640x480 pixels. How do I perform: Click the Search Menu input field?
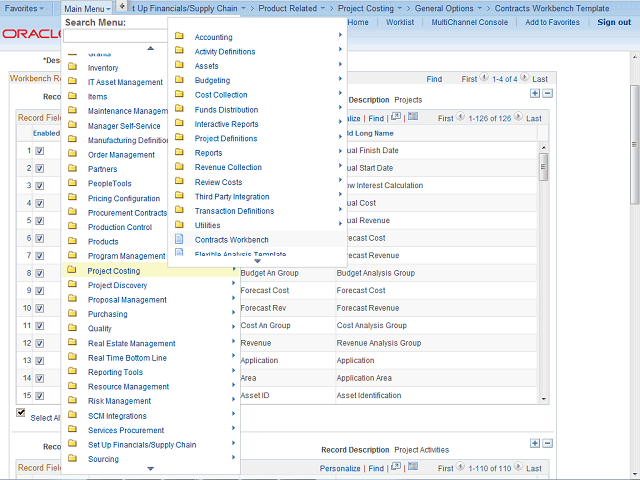[116, 36]
